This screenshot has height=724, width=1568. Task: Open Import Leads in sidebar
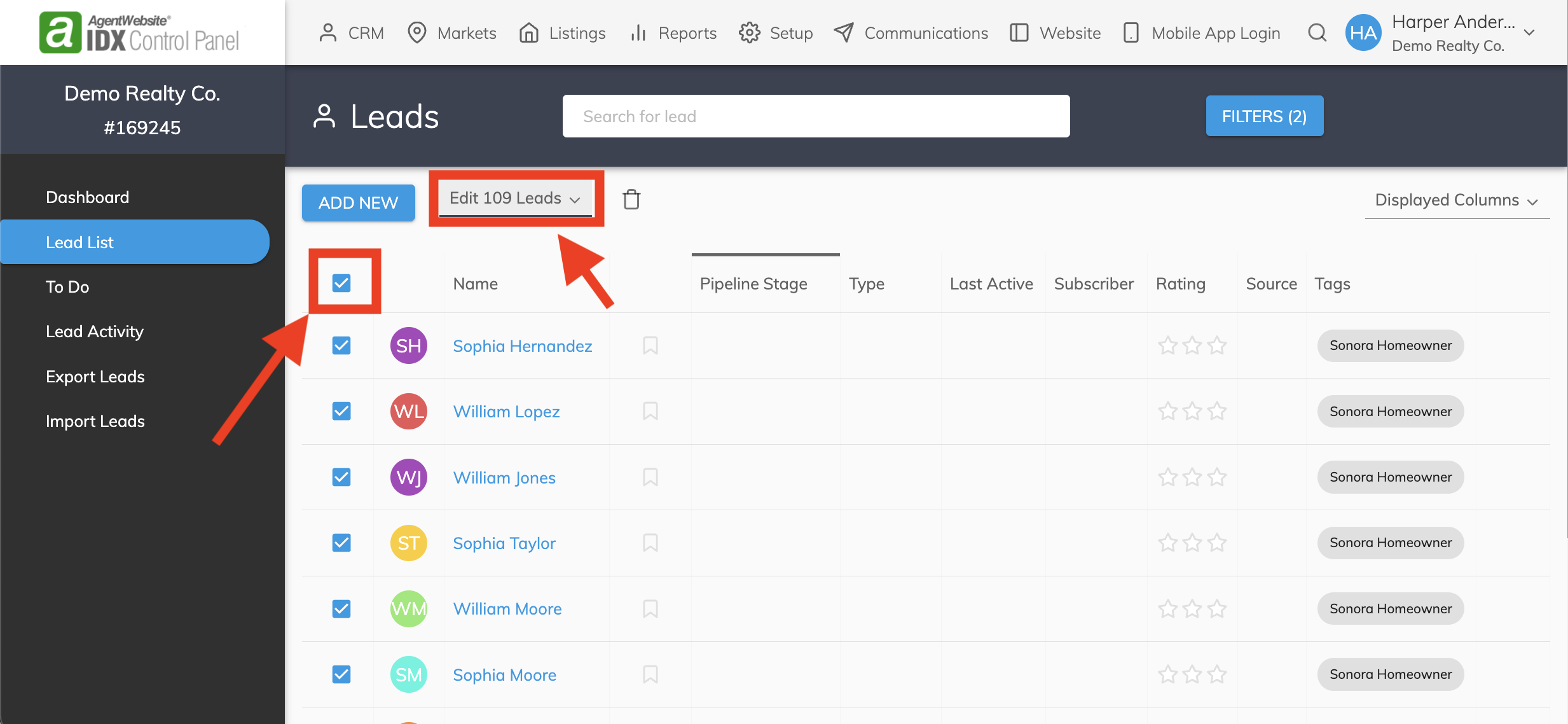pyautogui.click(x=95, y=421)
